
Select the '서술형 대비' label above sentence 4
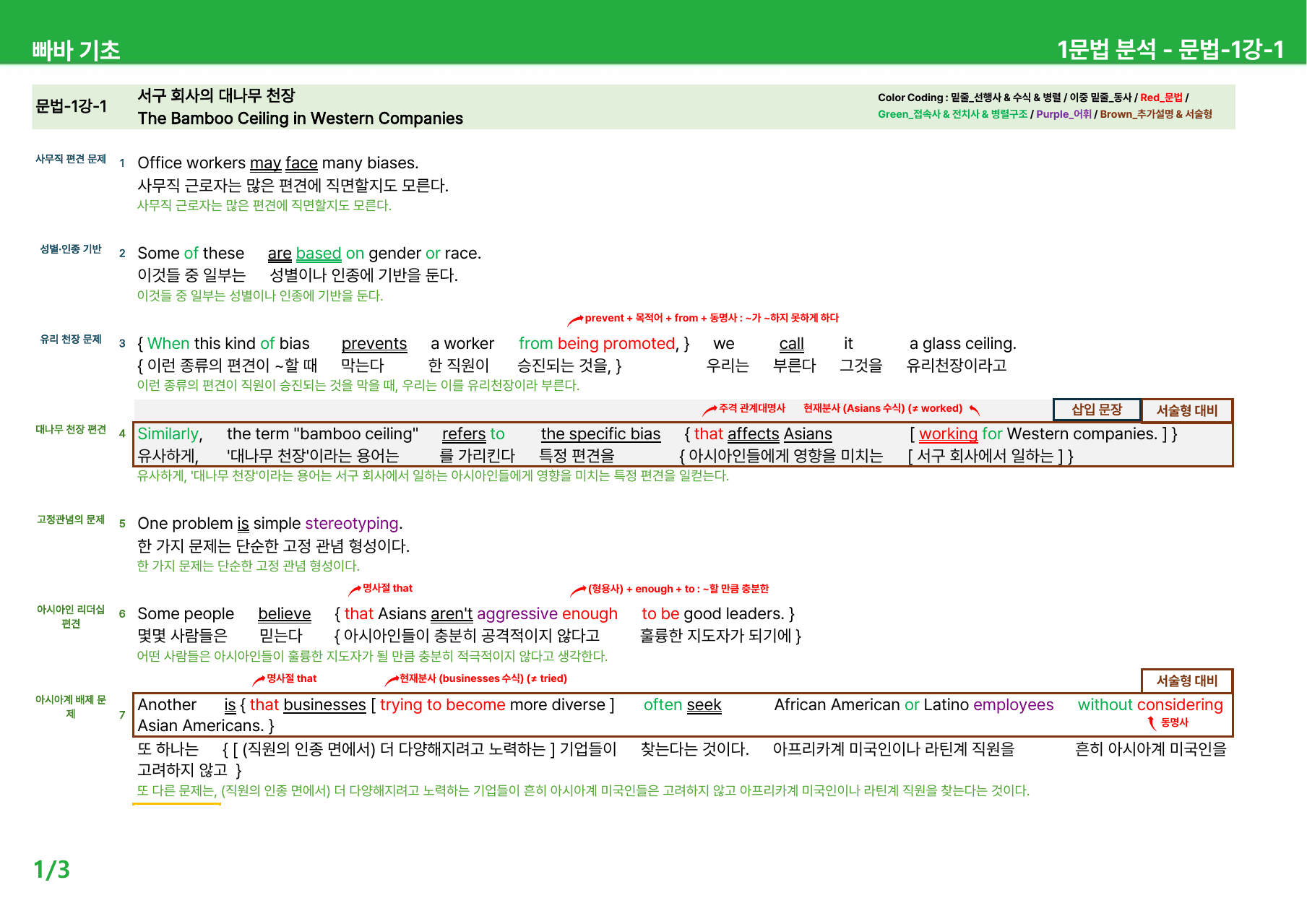point(1187,410)
